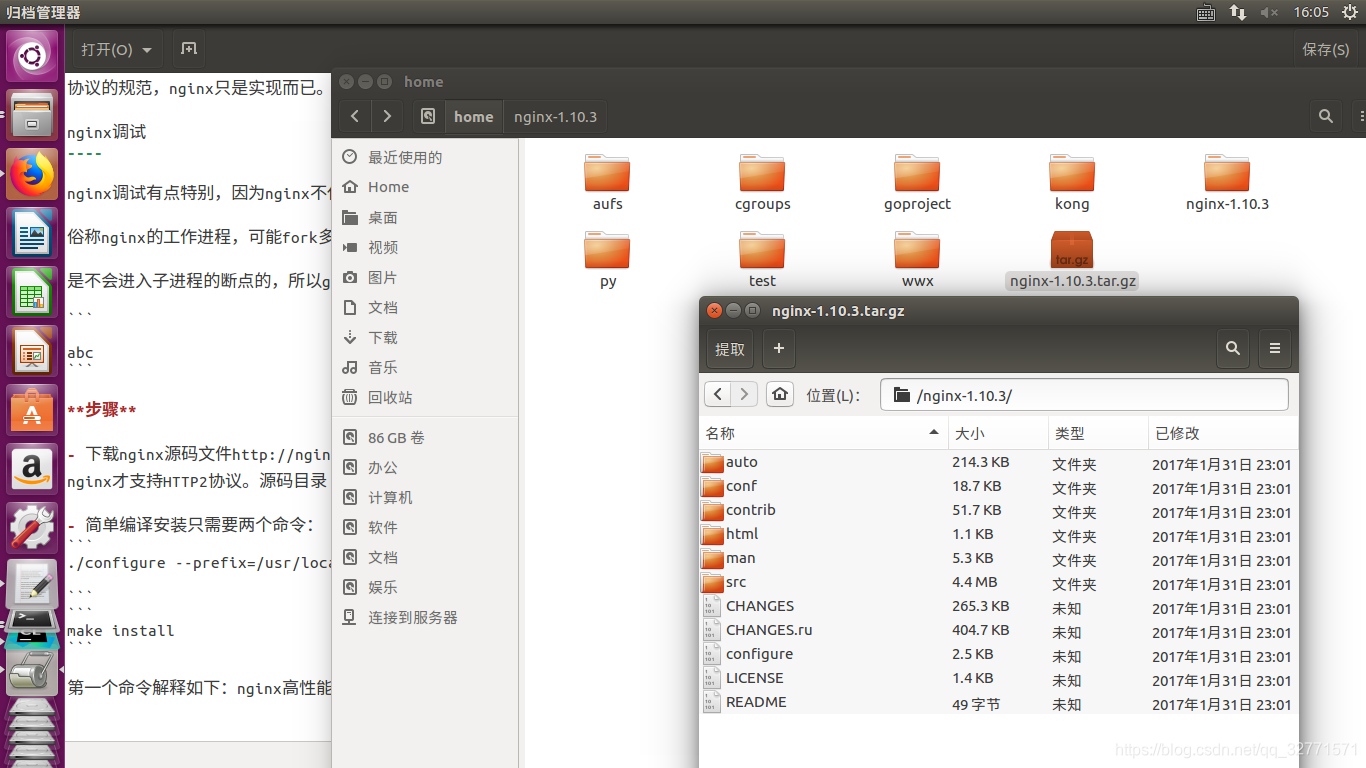Open 最近使用的 in the sidebar
The image size is (1366, 768).
405,157
